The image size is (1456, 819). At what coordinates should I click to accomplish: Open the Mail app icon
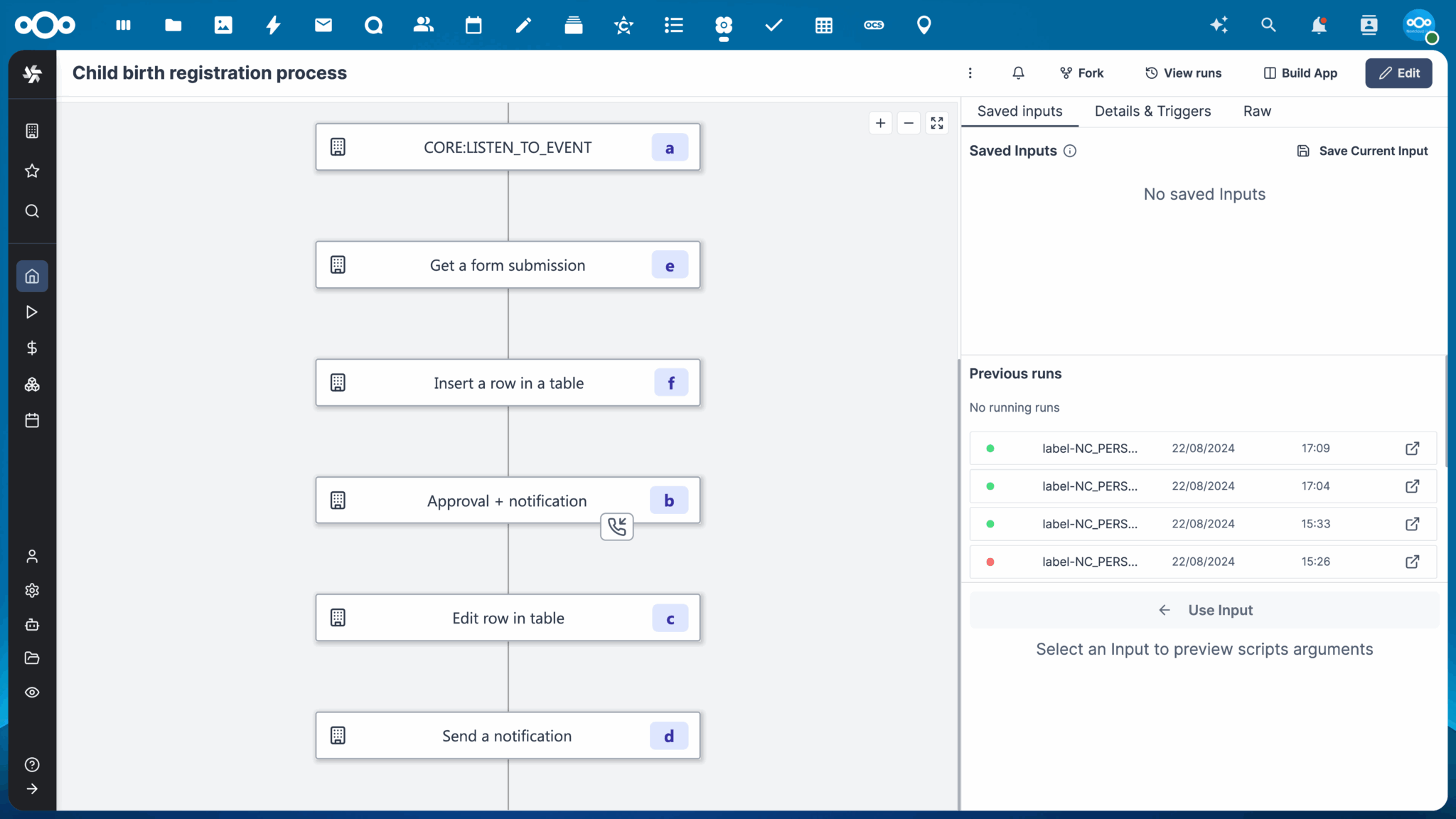coord(323,25)
